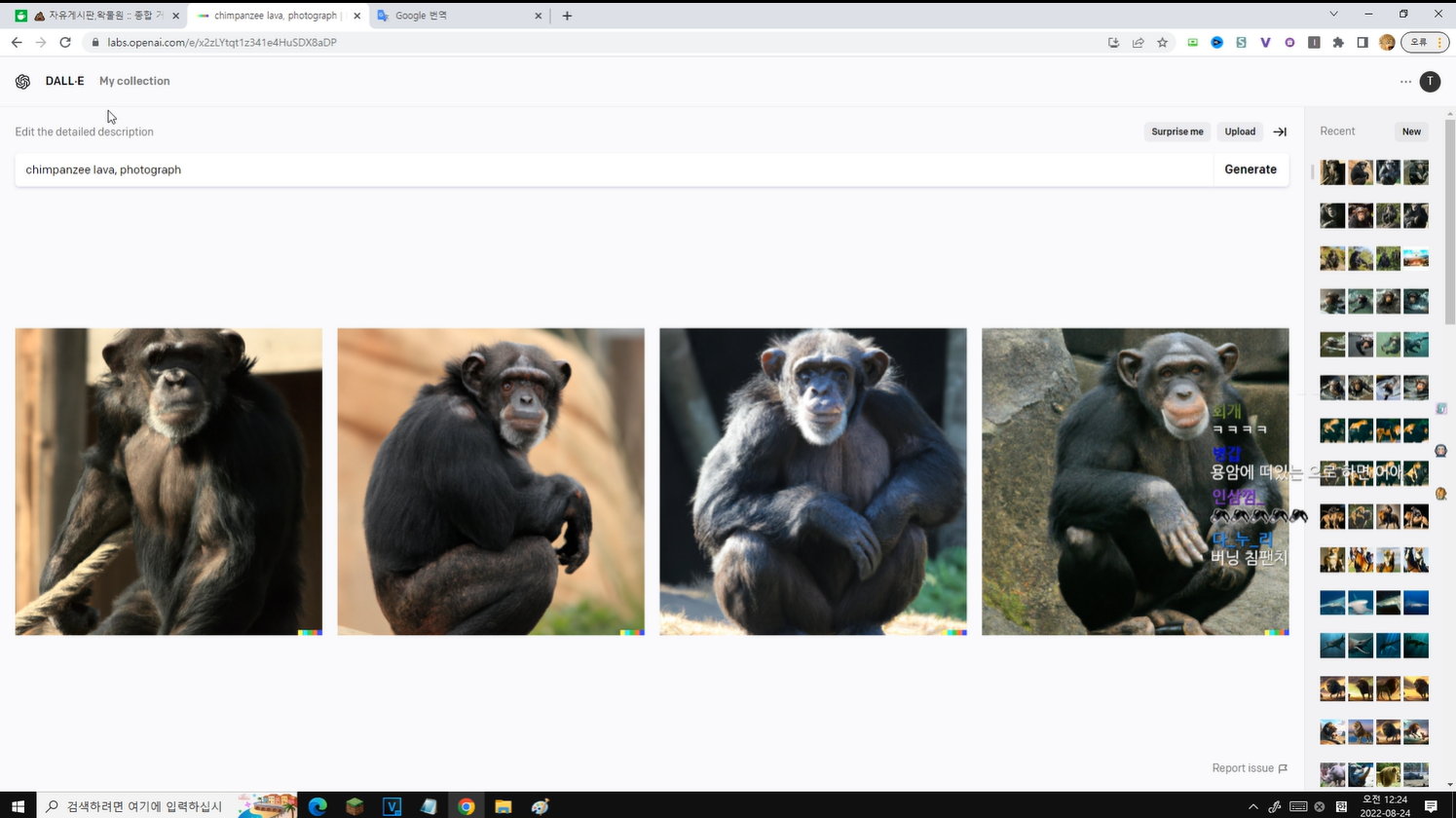Open the three-dot more options menu

[x=1405, y=82]
